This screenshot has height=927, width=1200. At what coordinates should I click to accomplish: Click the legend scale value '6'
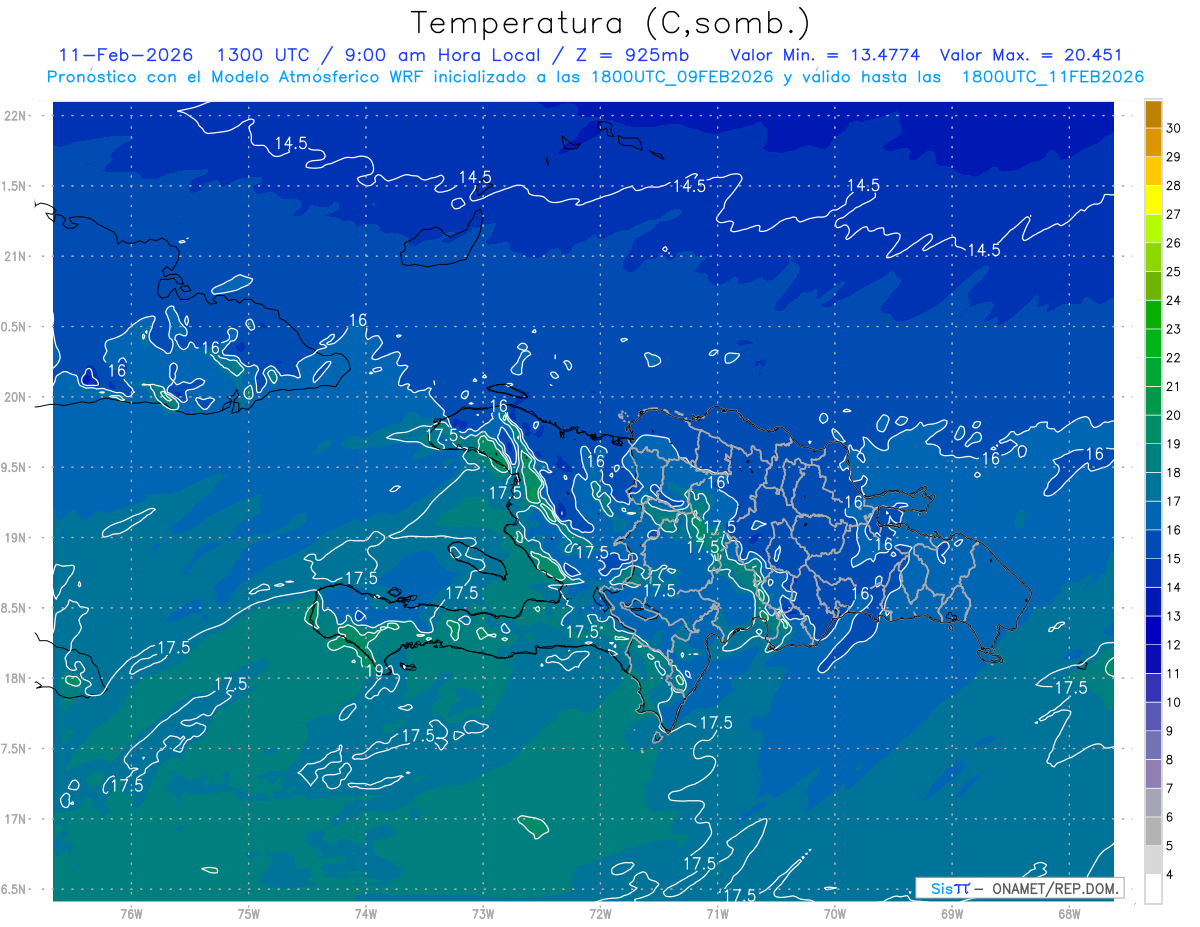tap(1170, 818)
